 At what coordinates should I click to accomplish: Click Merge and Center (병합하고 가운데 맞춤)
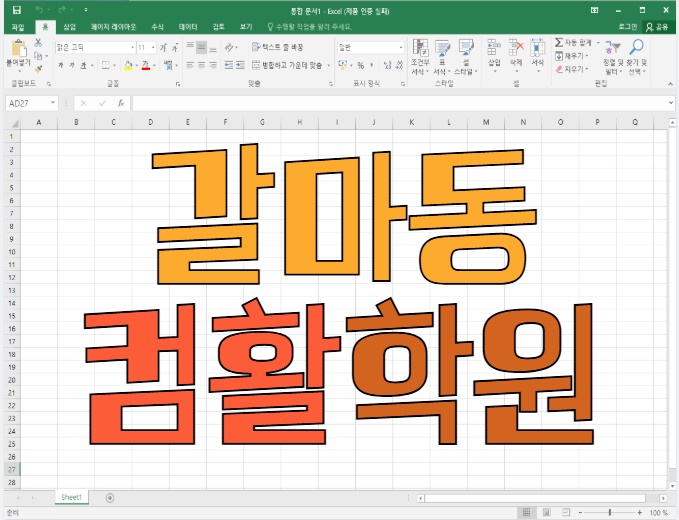287,65
